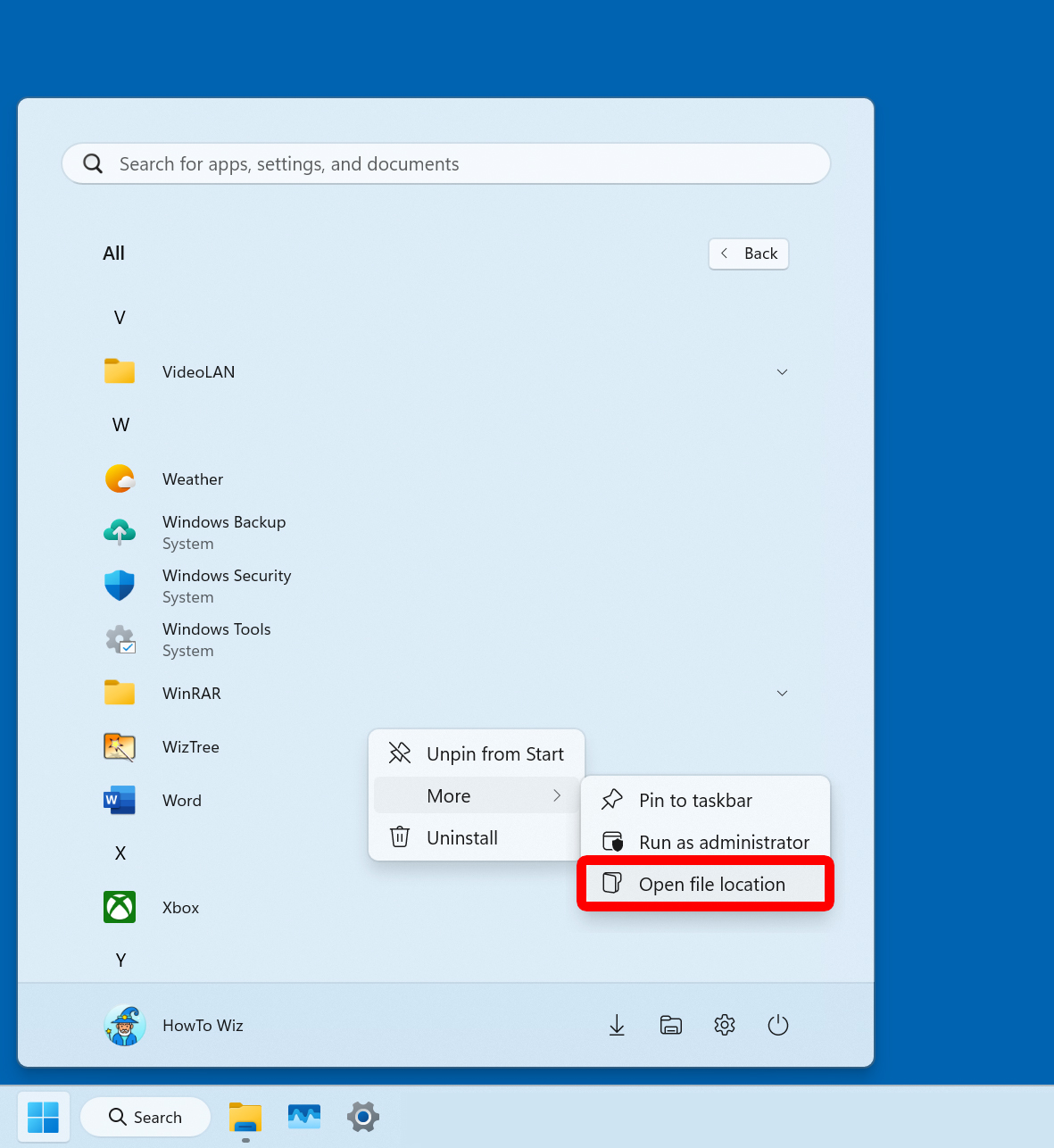1054x1148 pixels.
Task: Click the Search field at the top
Action: tap(445, 163)
